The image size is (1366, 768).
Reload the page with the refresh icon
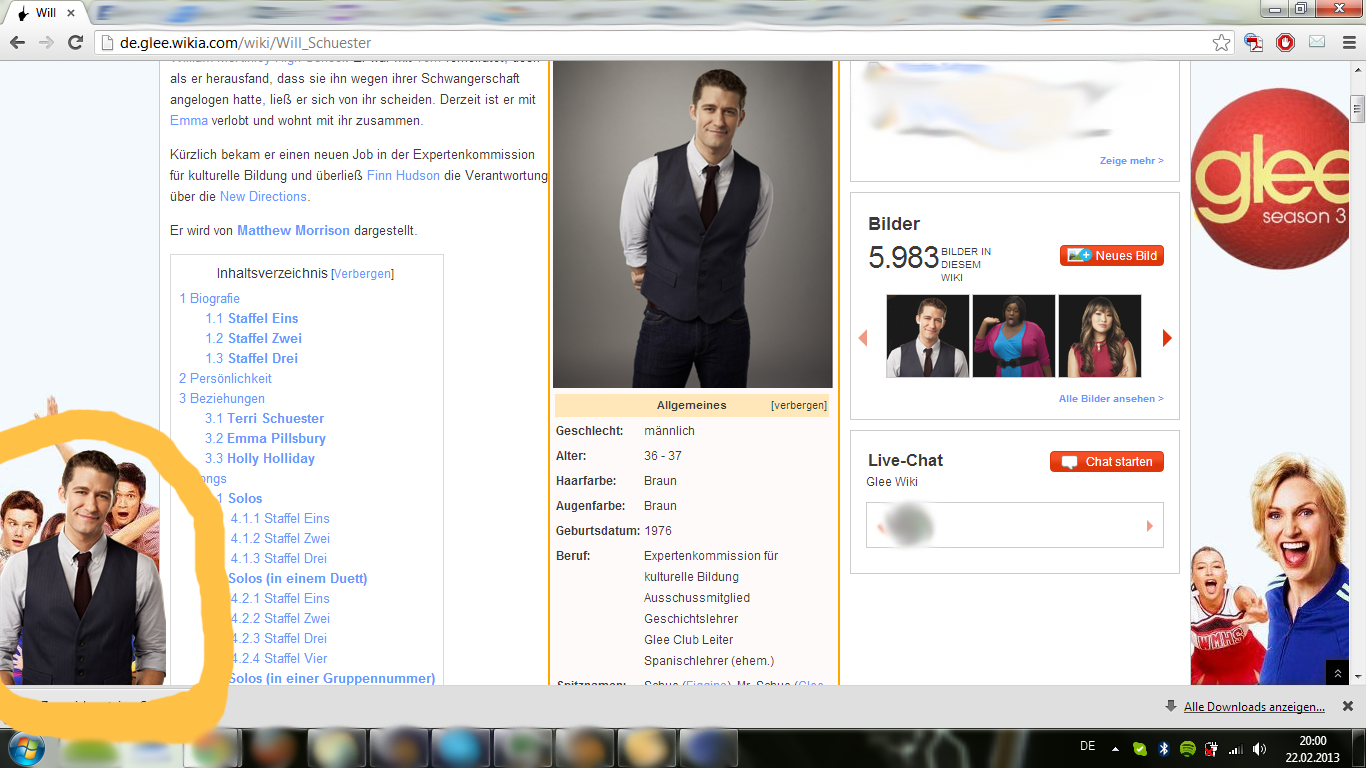click(75, 43)
